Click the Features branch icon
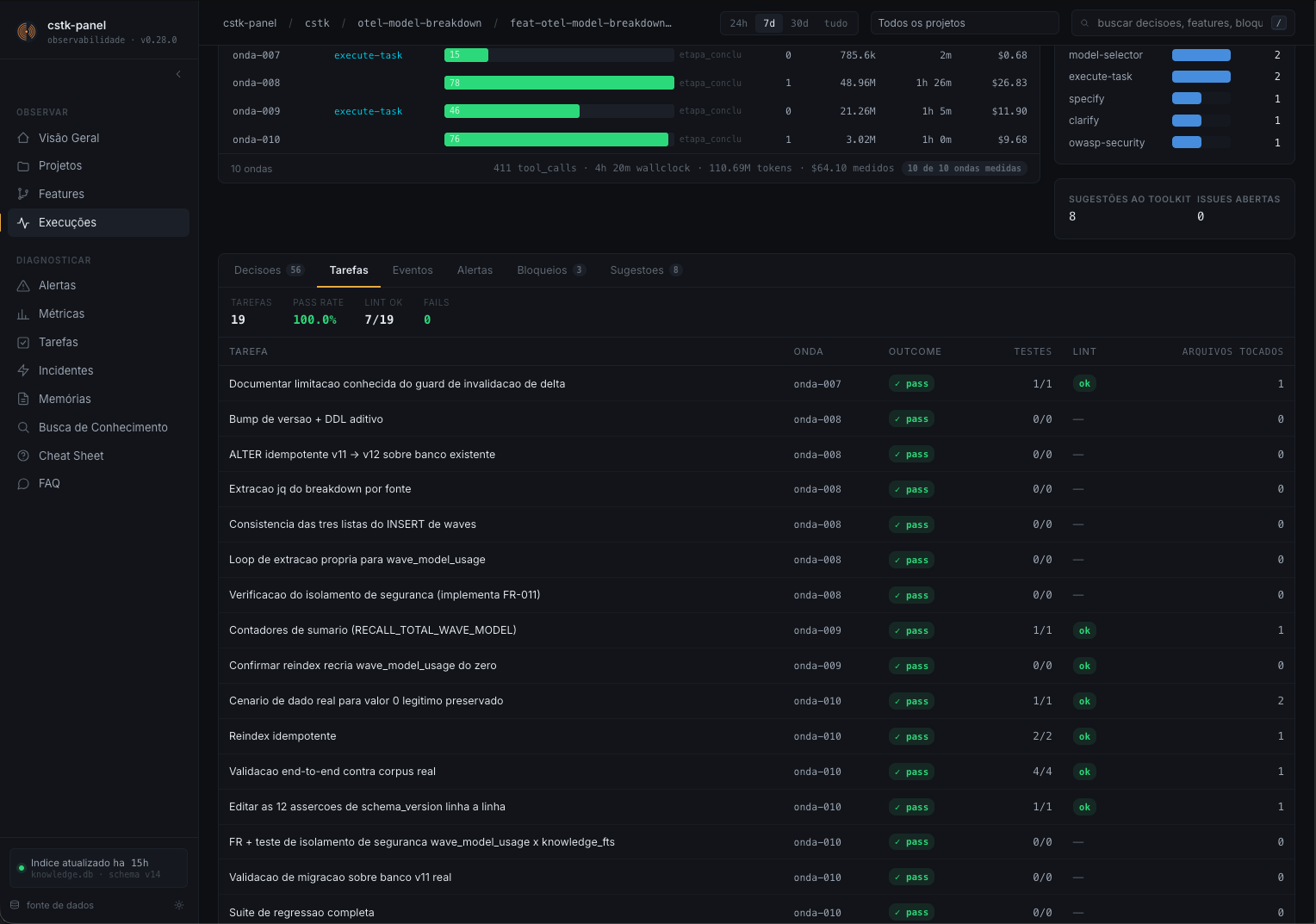This screenshot has height=924, width=1316. click(23, 195)
